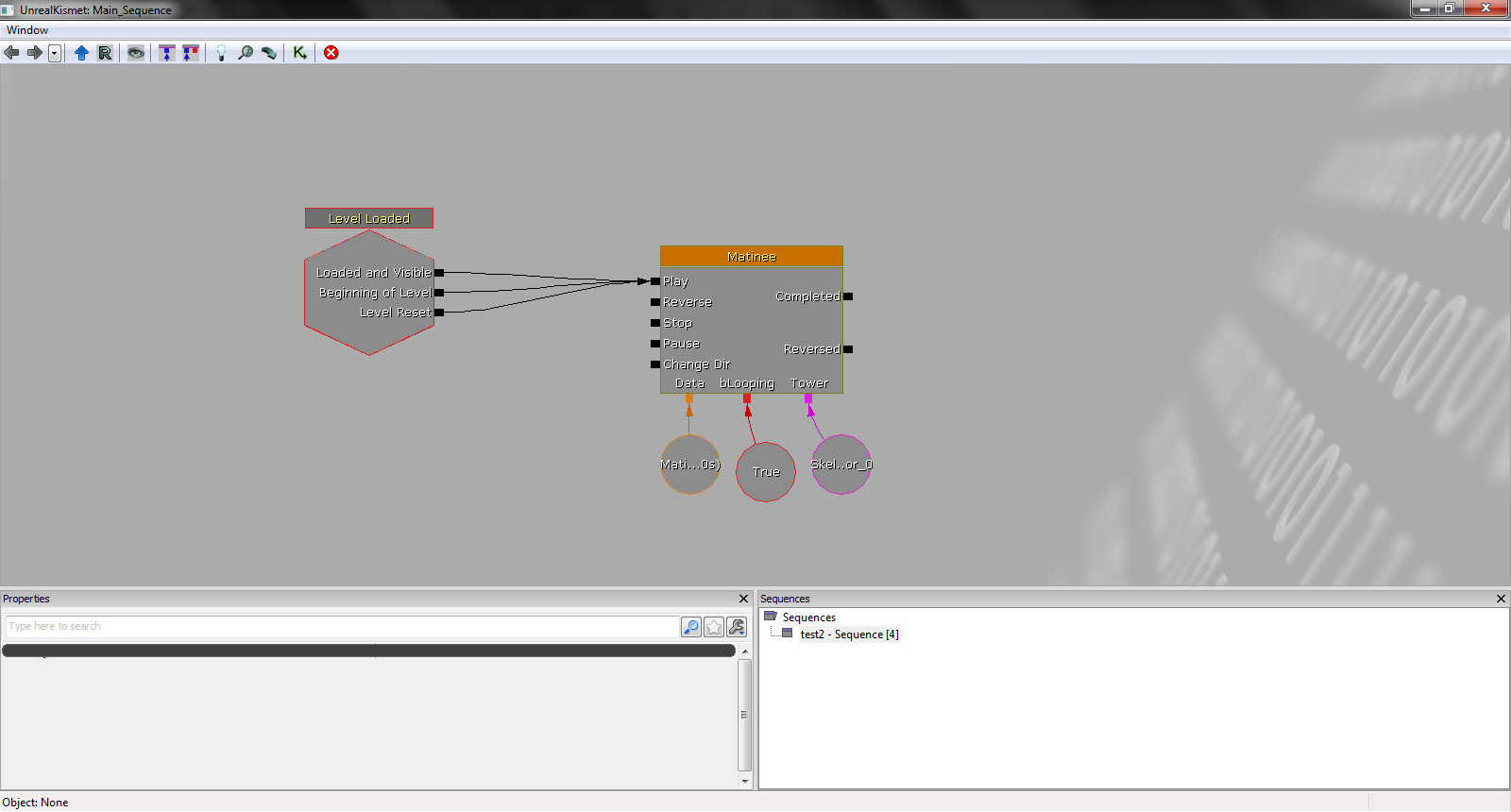Click the Properties search magnifier button

[691, 627]
